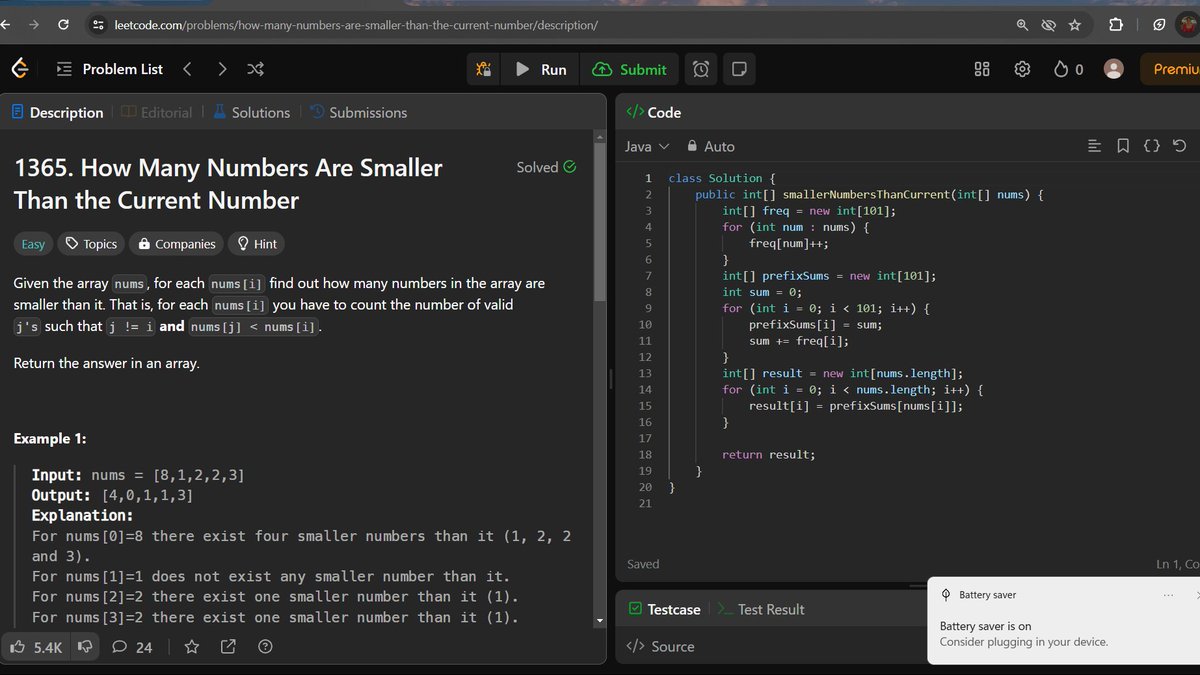Click the description panel vertical scrollbar

[x=600, y=220]
